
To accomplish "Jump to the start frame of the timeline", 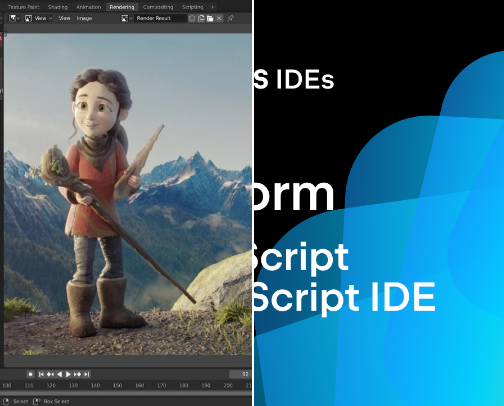I will tap(41, 374).
